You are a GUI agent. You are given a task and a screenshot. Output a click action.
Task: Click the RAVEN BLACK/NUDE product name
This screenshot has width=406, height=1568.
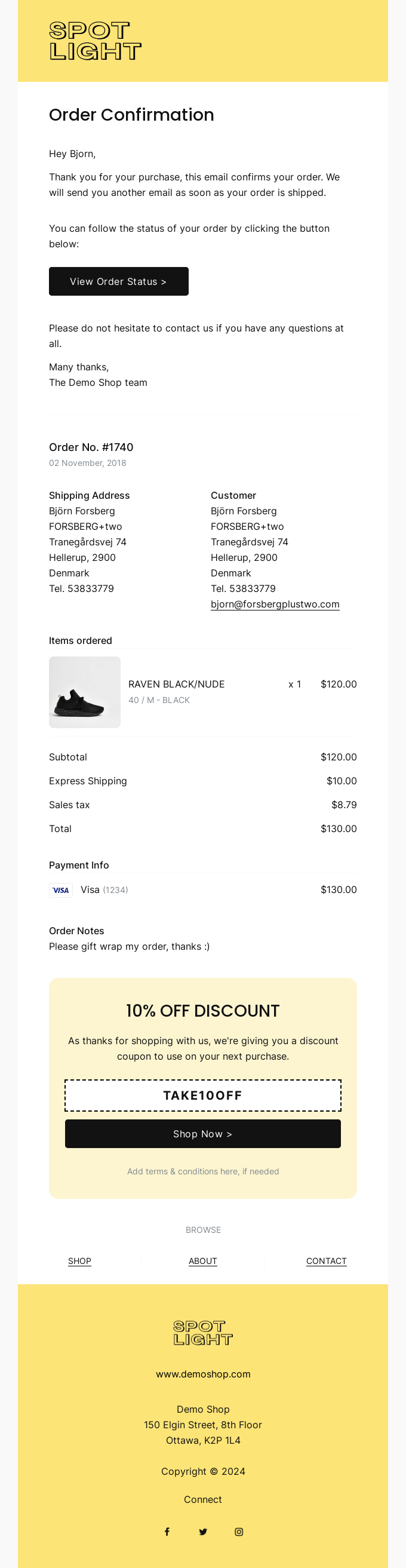pyautogui.click(x=177, y=684)
